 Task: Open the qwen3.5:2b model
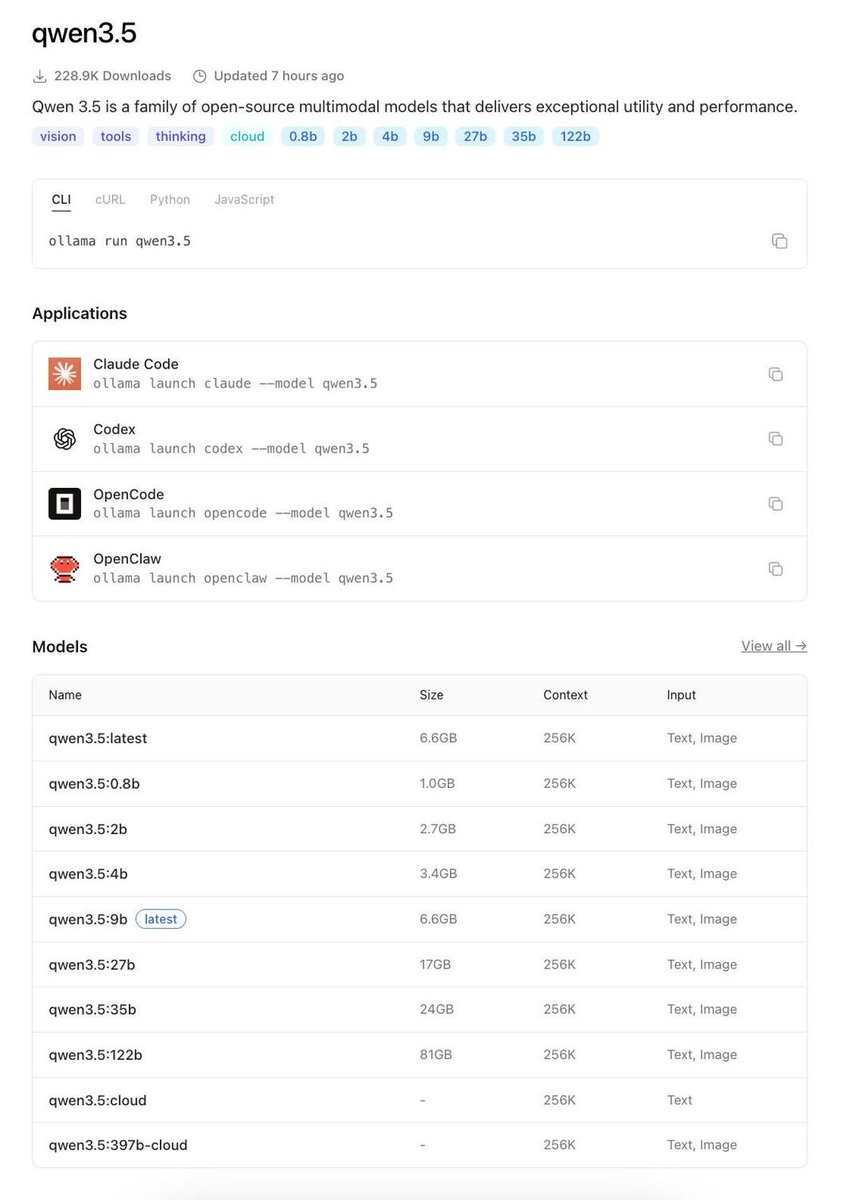tap(88, 829)
